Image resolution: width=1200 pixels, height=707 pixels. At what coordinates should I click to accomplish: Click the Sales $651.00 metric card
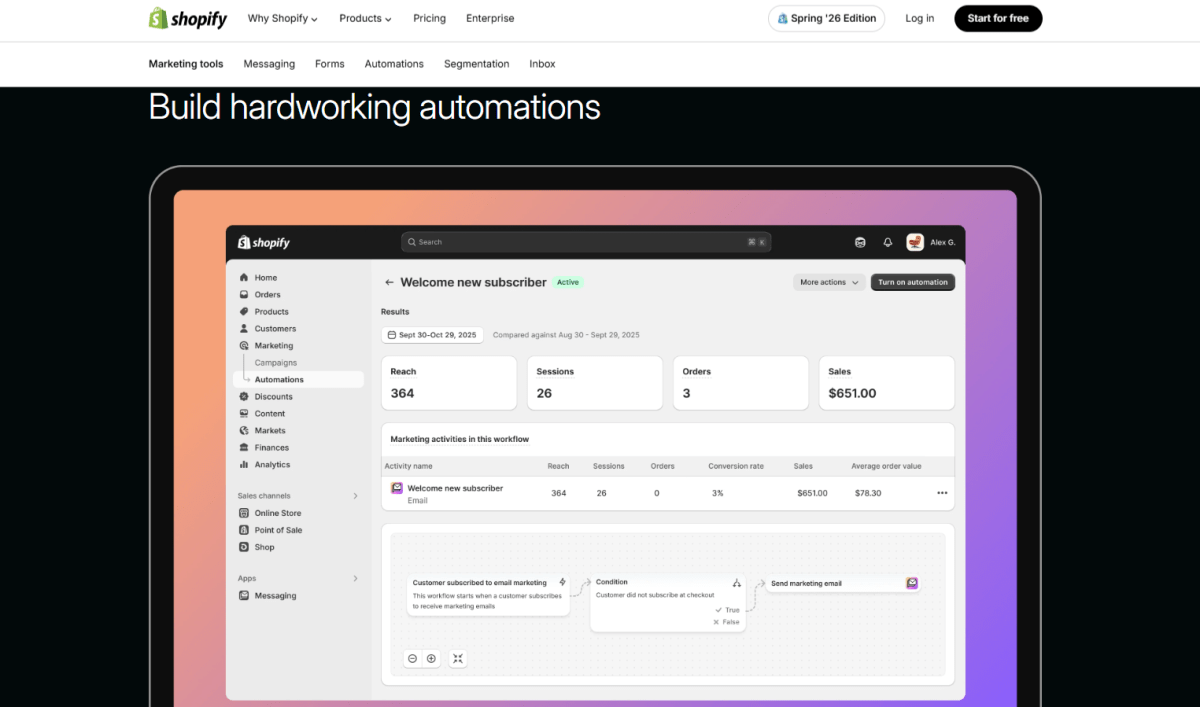point(887,383)
